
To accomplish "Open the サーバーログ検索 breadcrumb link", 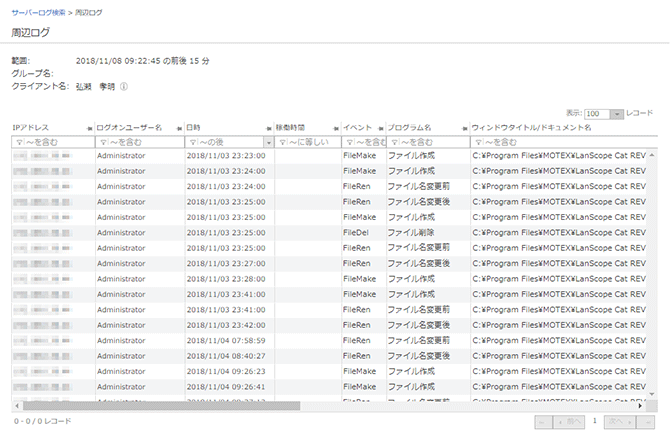I will [39, 11].
